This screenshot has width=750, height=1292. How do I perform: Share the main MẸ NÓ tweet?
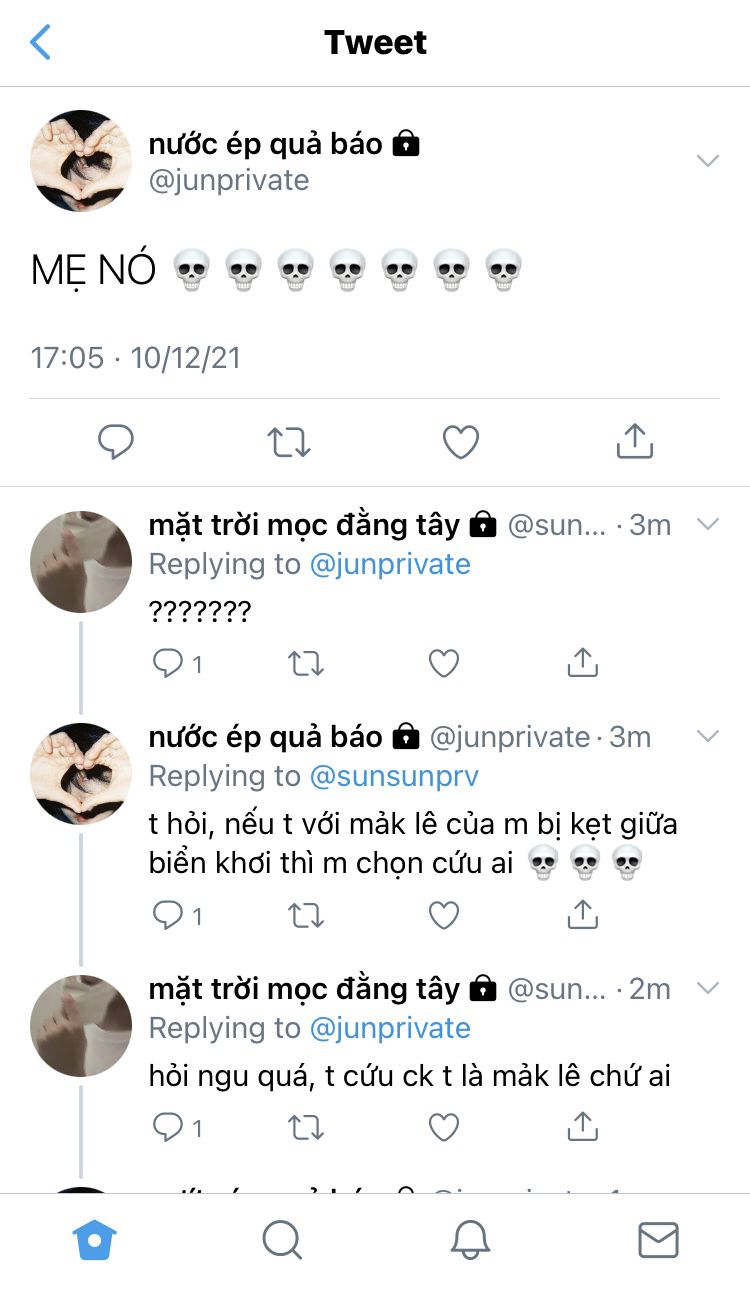(634, 441)
